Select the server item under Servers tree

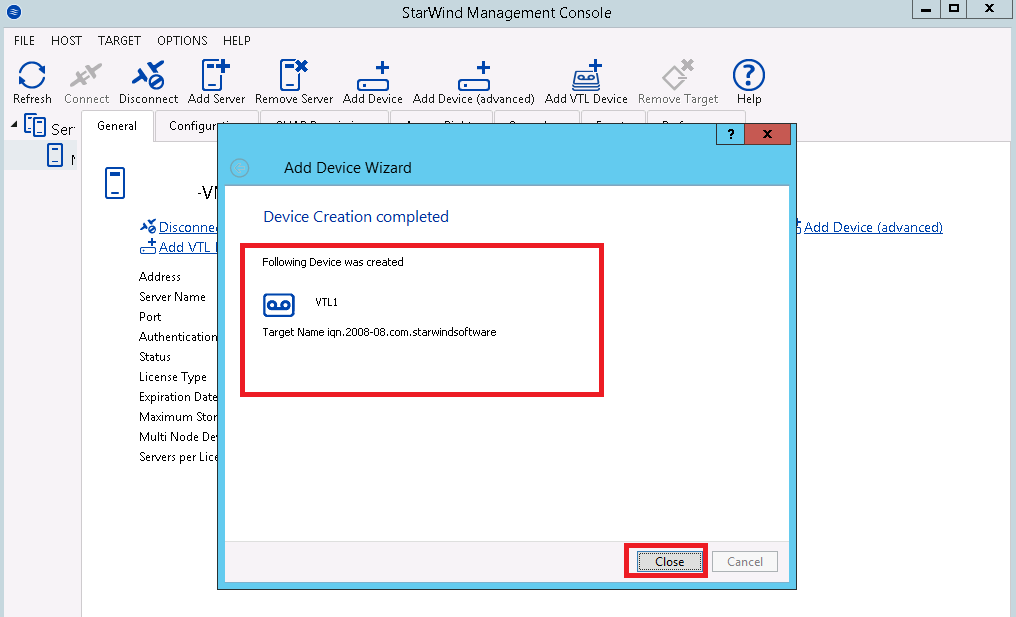click(x=57, y=156)
